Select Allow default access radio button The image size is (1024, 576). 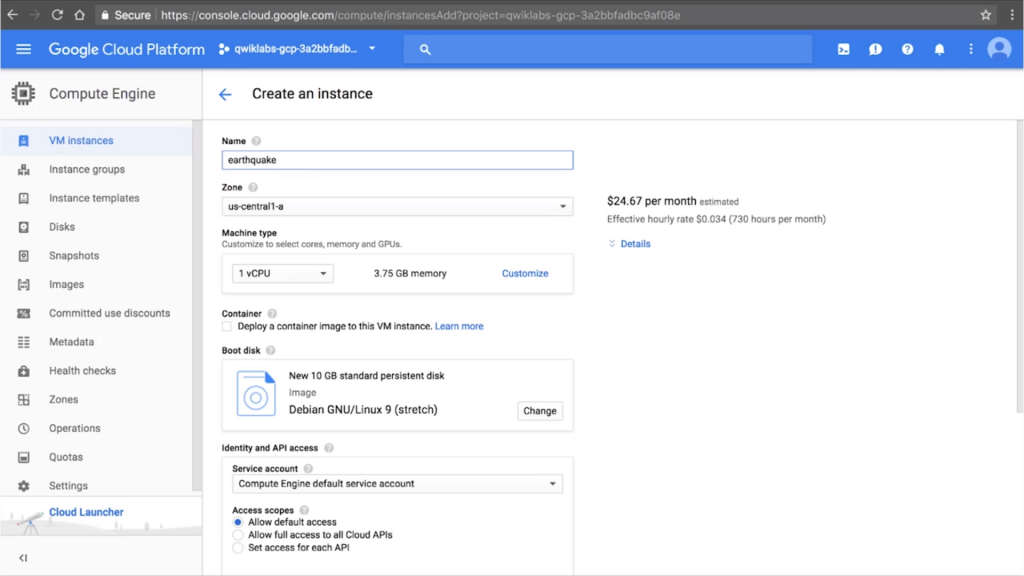[238, 522]
